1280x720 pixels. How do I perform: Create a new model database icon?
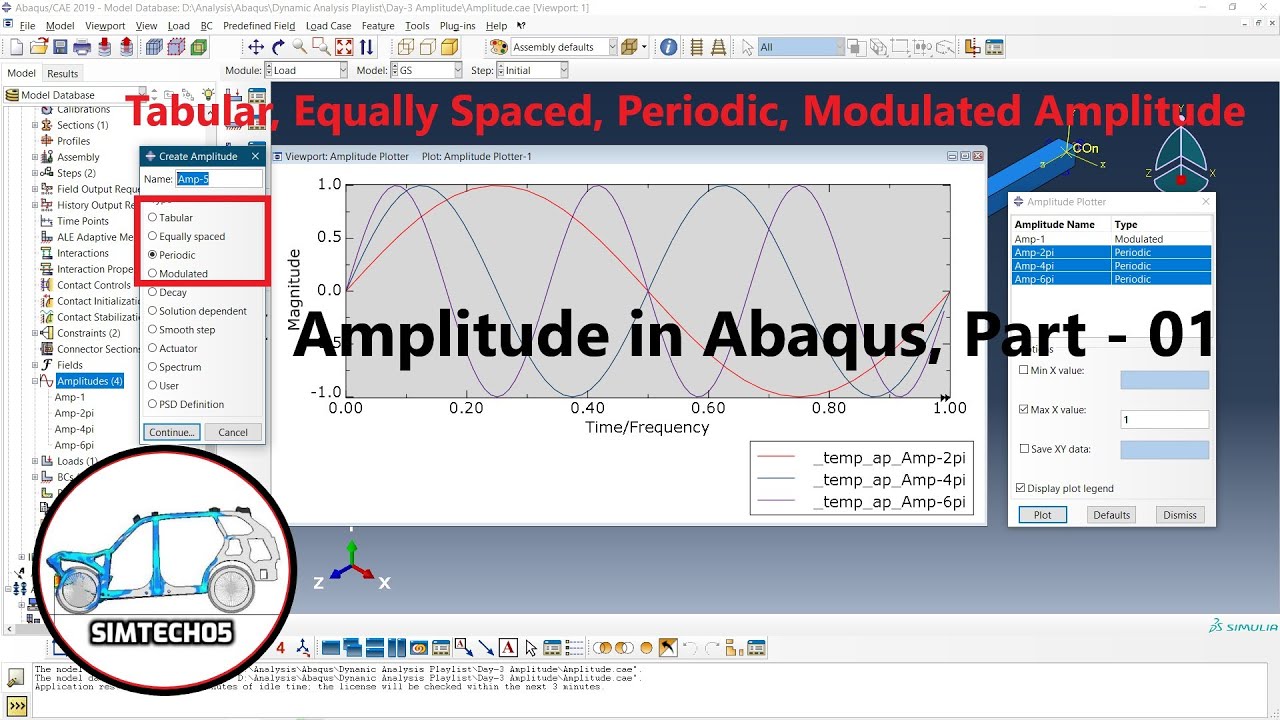click(x=16, y=47)
